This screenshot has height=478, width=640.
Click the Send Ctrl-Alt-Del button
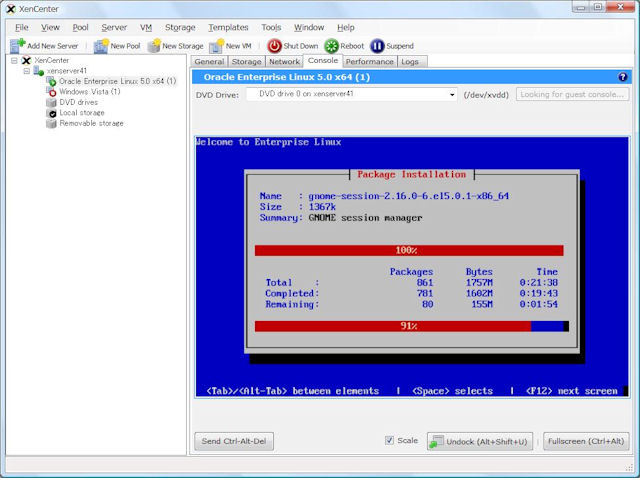234,441
